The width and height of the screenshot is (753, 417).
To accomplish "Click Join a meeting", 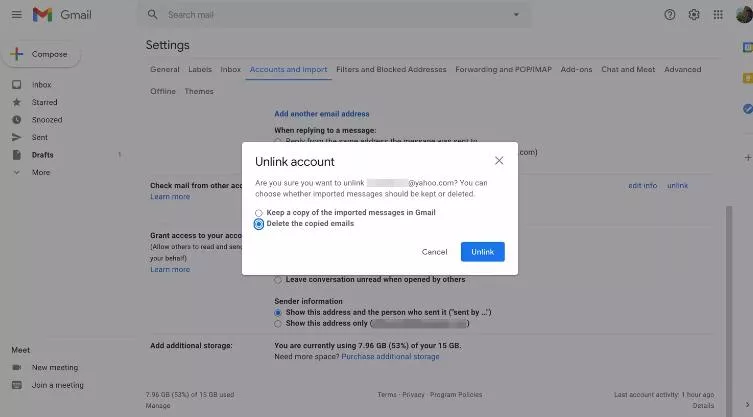I will (x=58, y=385).
